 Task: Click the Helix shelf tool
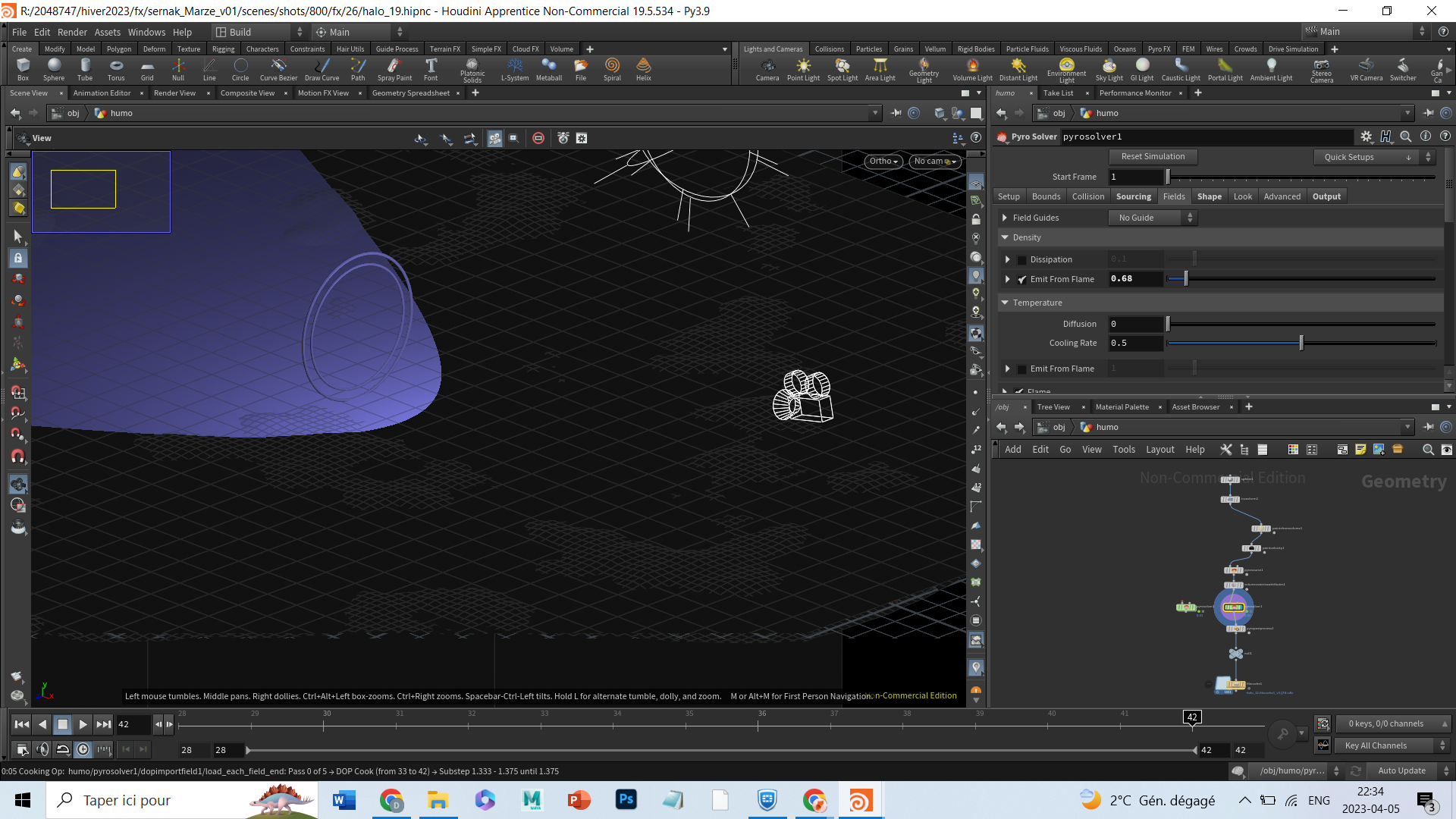point(644,69)
